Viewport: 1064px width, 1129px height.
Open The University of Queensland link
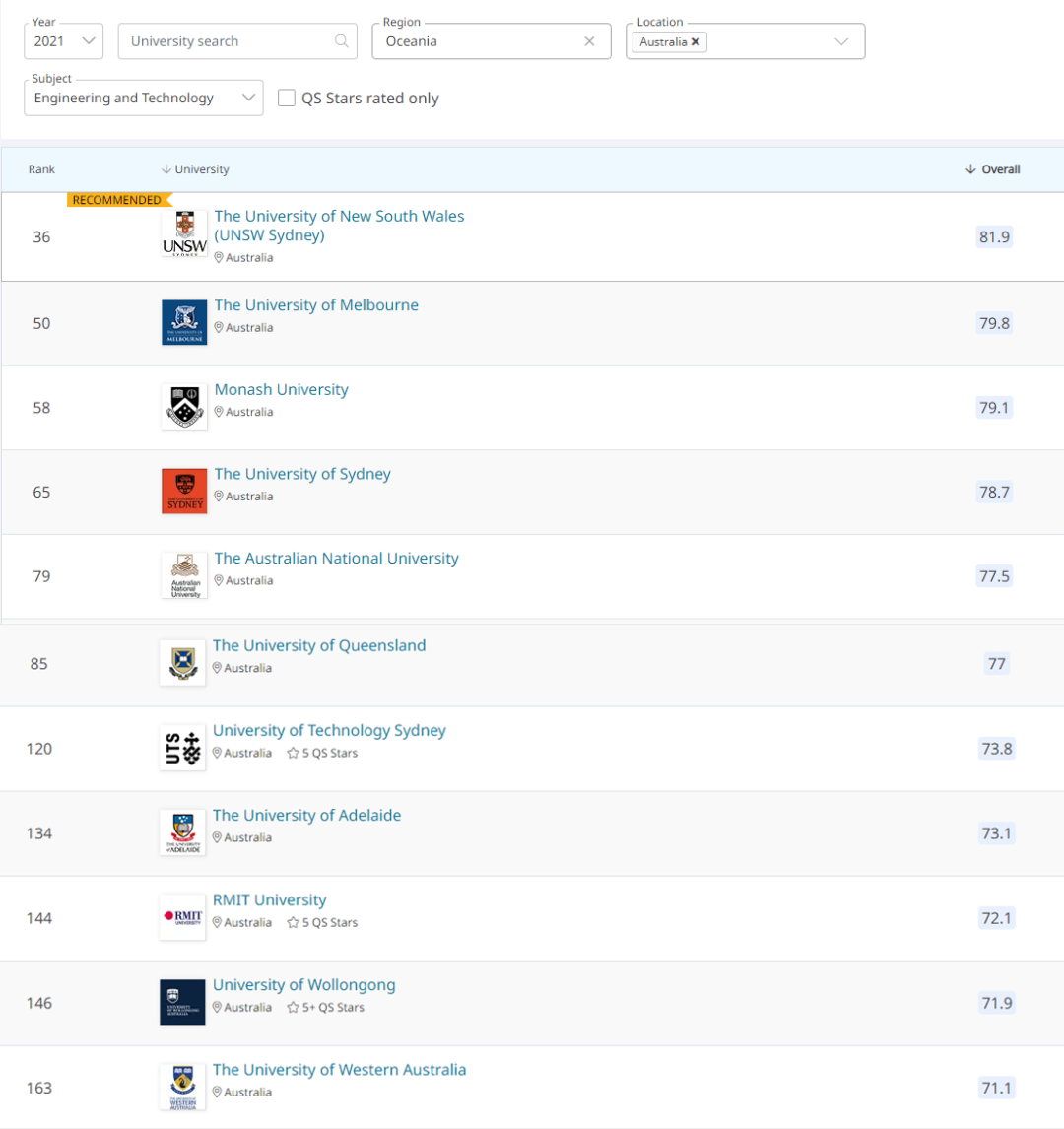tap(319, 645)
